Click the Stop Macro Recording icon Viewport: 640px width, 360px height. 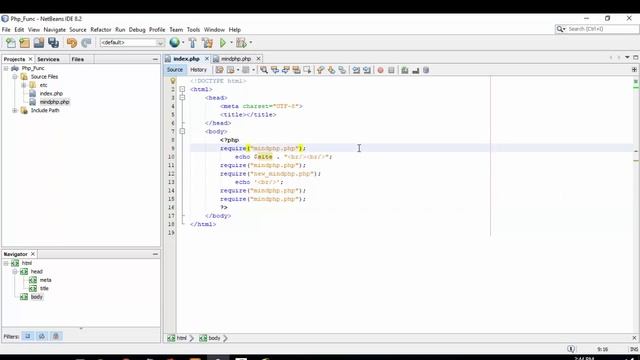[391, 70]
